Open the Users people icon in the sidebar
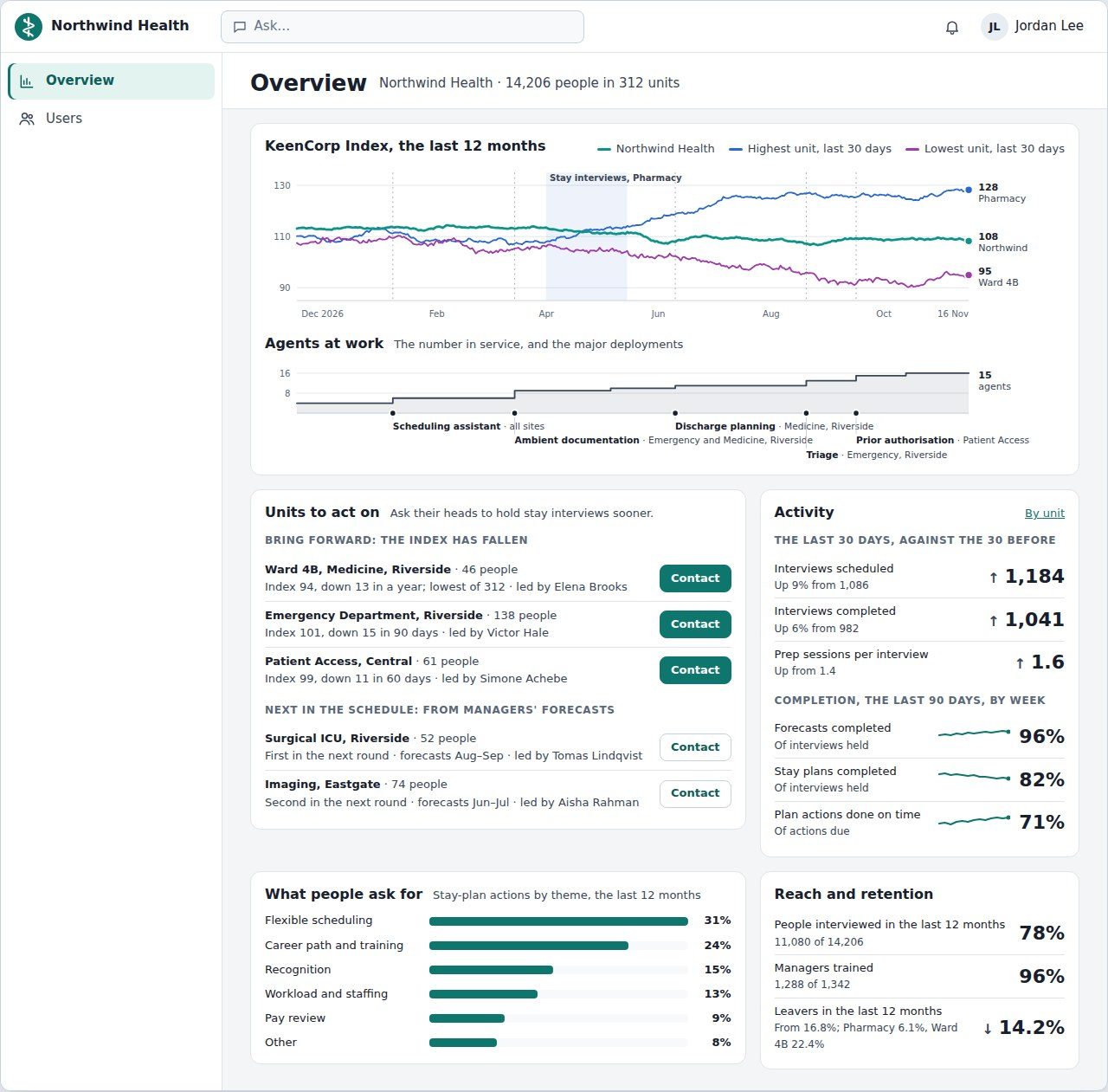The image size is (1108, 1092). [x=27, y=119]
